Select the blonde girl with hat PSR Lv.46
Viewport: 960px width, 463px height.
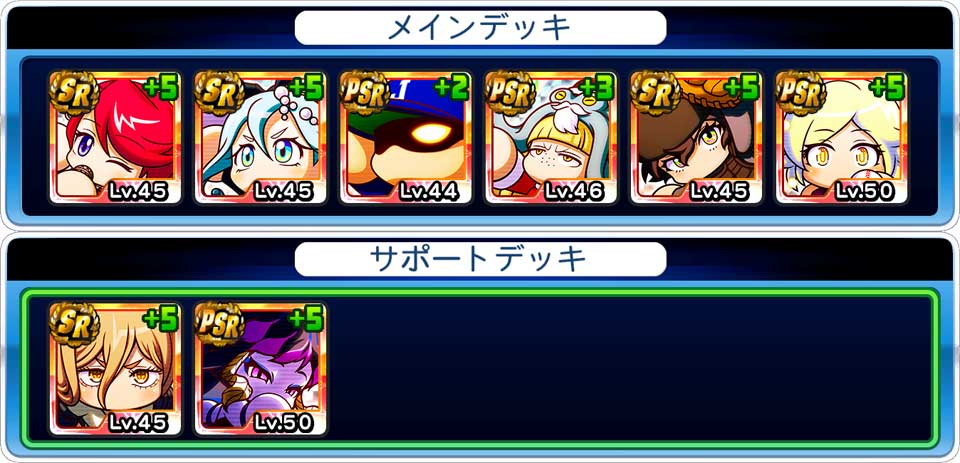click(x=551, y=137)
